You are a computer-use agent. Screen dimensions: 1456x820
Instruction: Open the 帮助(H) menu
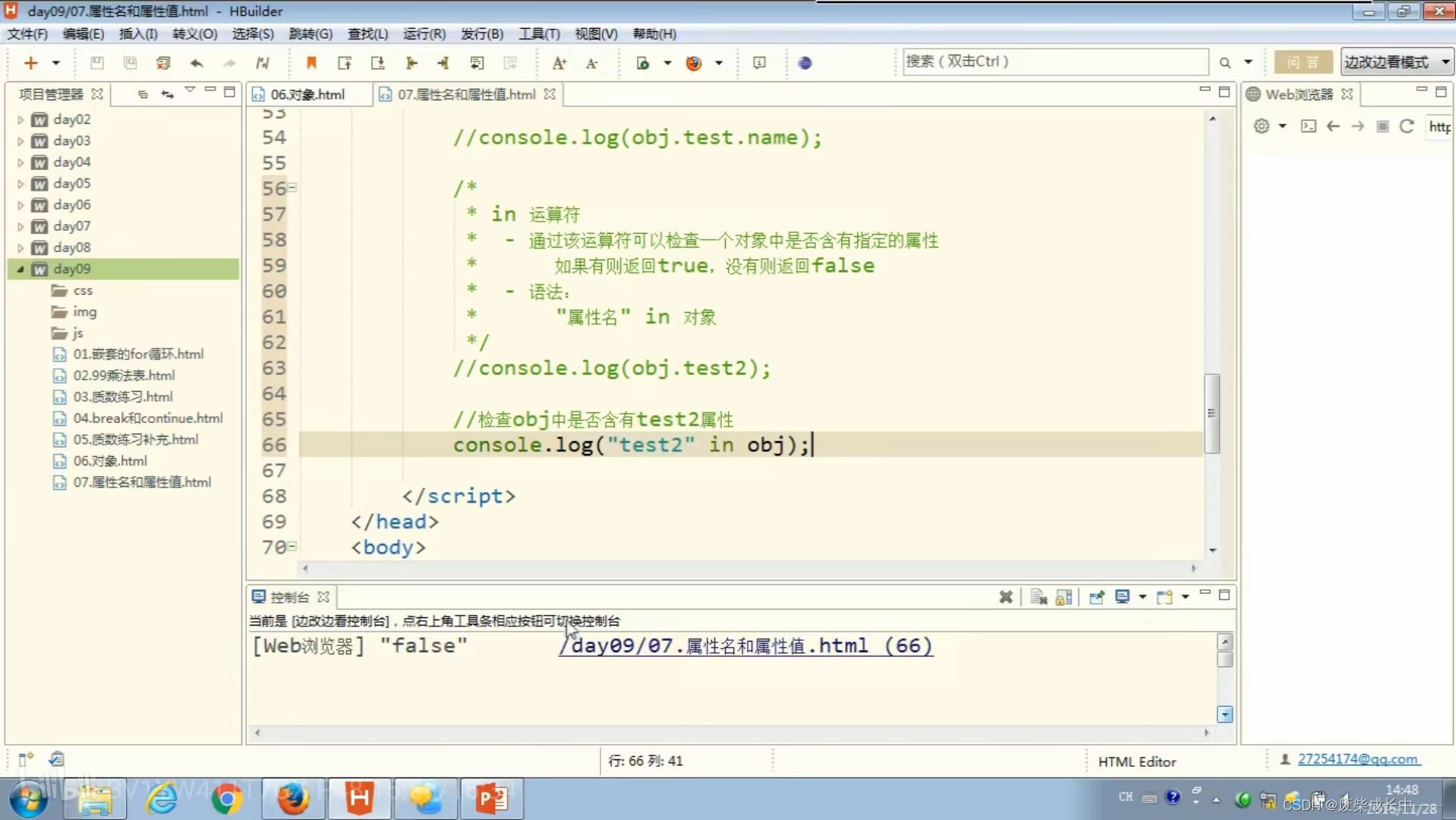654,33
